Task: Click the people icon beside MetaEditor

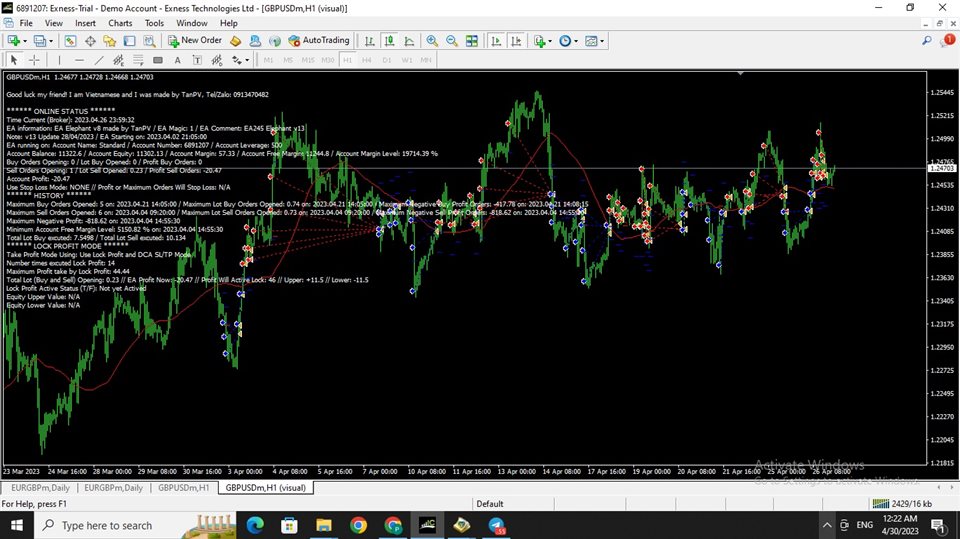Action: 255,41
